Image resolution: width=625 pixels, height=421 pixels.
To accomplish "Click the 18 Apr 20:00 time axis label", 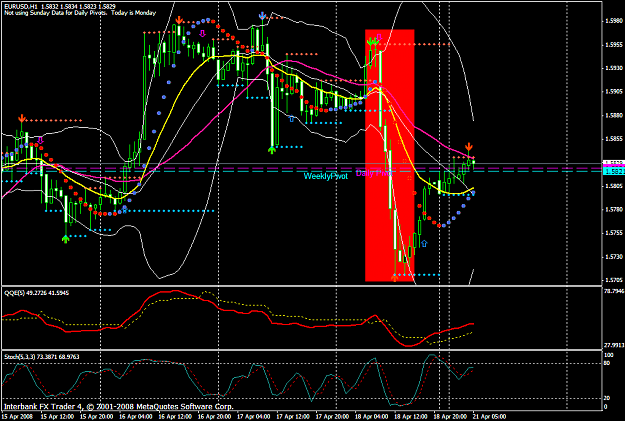I will [450, 417].
